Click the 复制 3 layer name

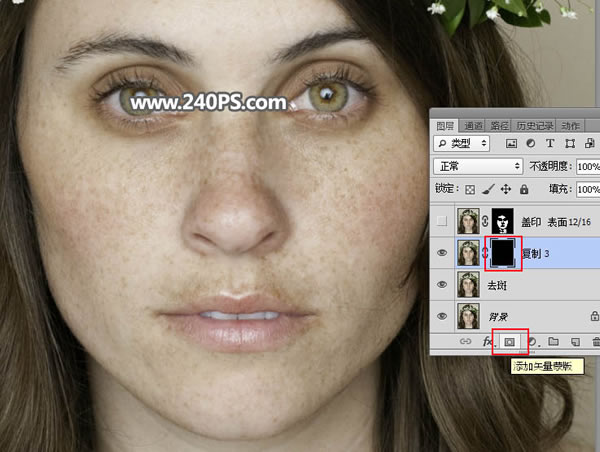tap(536, 253)
